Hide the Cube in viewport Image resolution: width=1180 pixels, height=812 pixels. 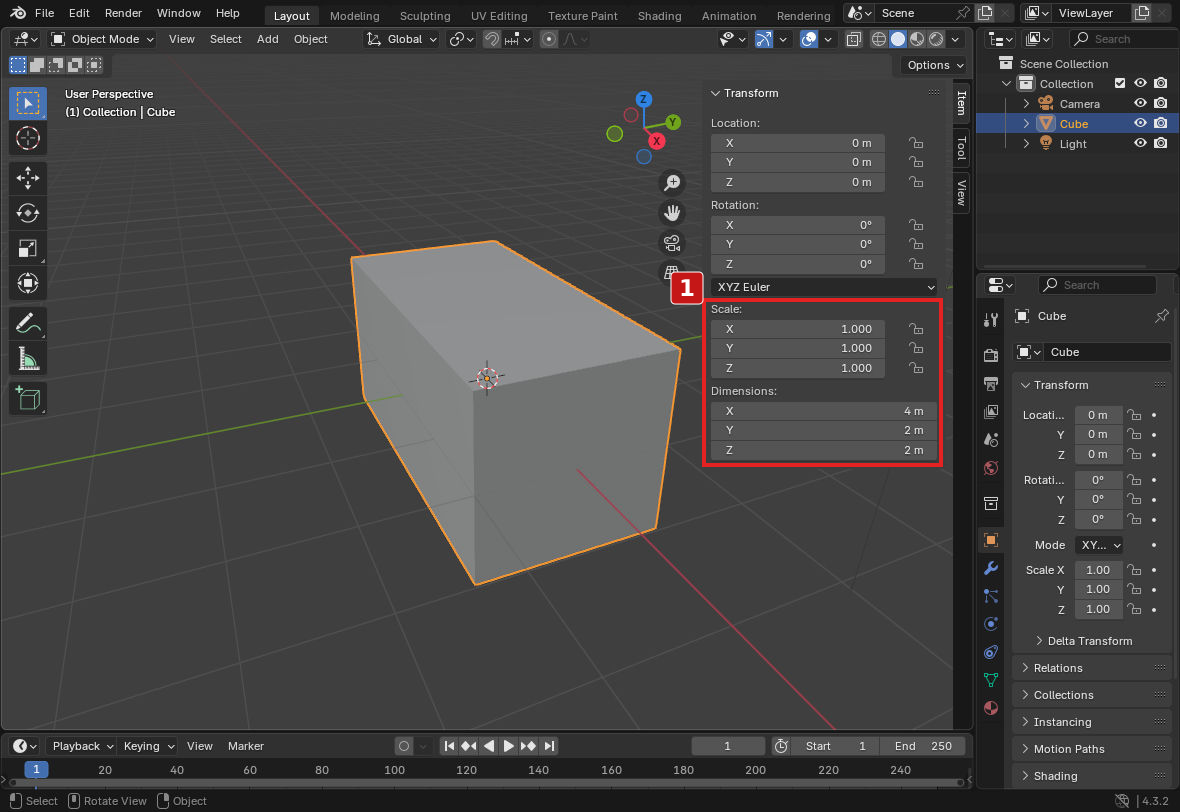point(1140,123)
